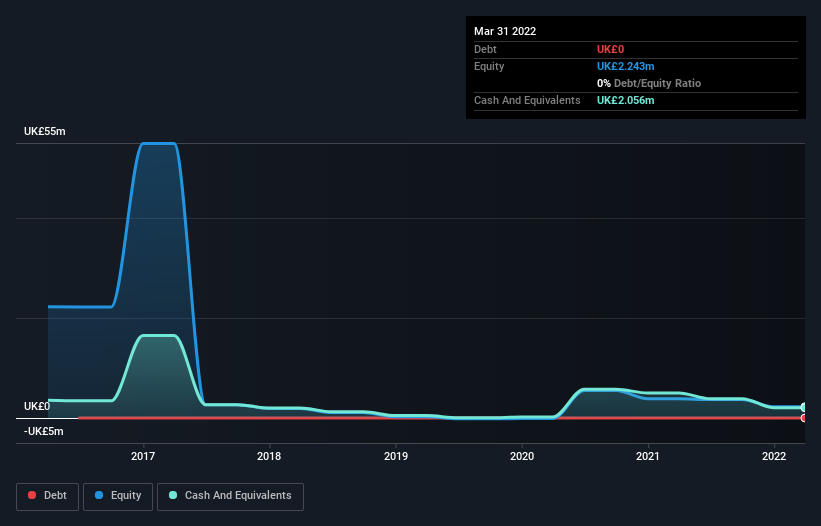Click the teal Cash And Equivalents dot
Viewport: 821px width, 526px height.
[x=173, y=495]
